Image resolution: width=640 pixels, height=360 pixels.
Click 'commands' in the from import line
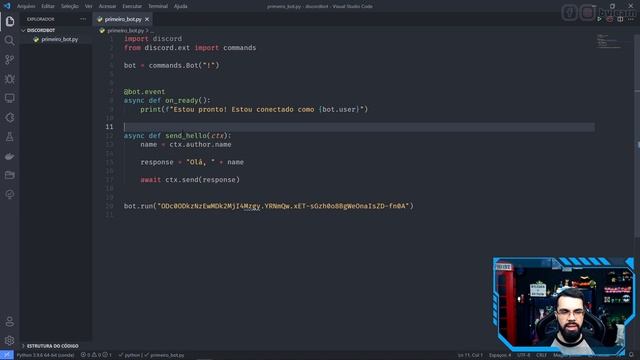(240, 48)
